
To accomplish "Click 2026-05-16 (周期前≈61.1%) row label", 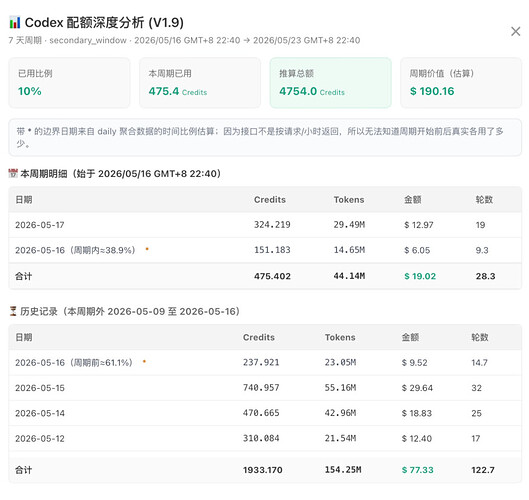I will point(74,363).
